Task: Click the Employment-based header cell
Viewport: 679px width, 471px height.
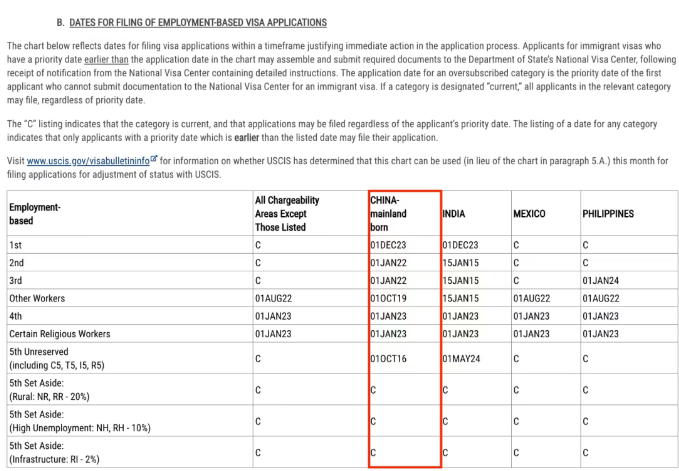Action: 35,213
